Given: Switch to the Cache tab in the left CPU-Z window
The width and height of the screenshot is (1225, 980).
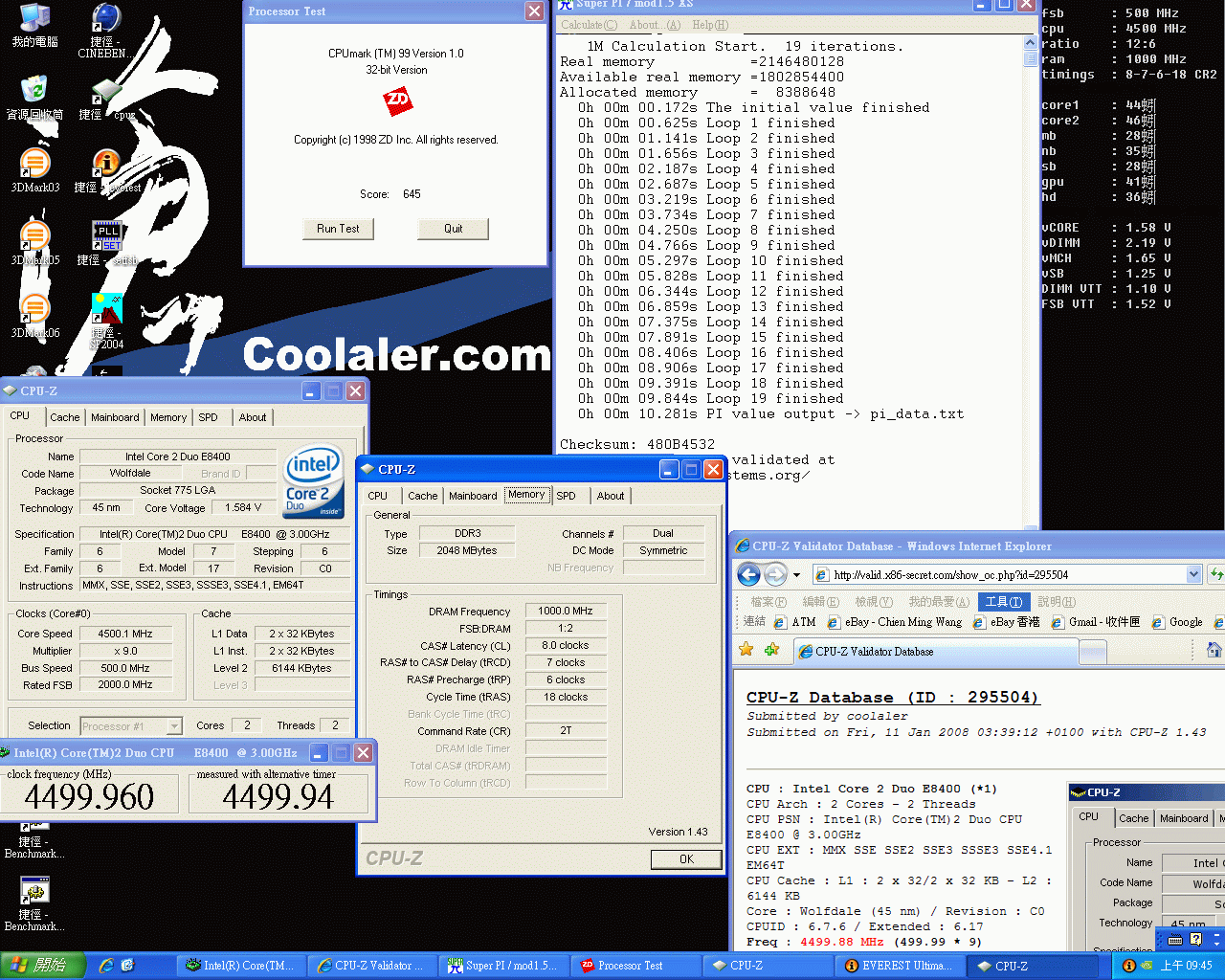Looking at the screenshot, I should click(65, 417).
